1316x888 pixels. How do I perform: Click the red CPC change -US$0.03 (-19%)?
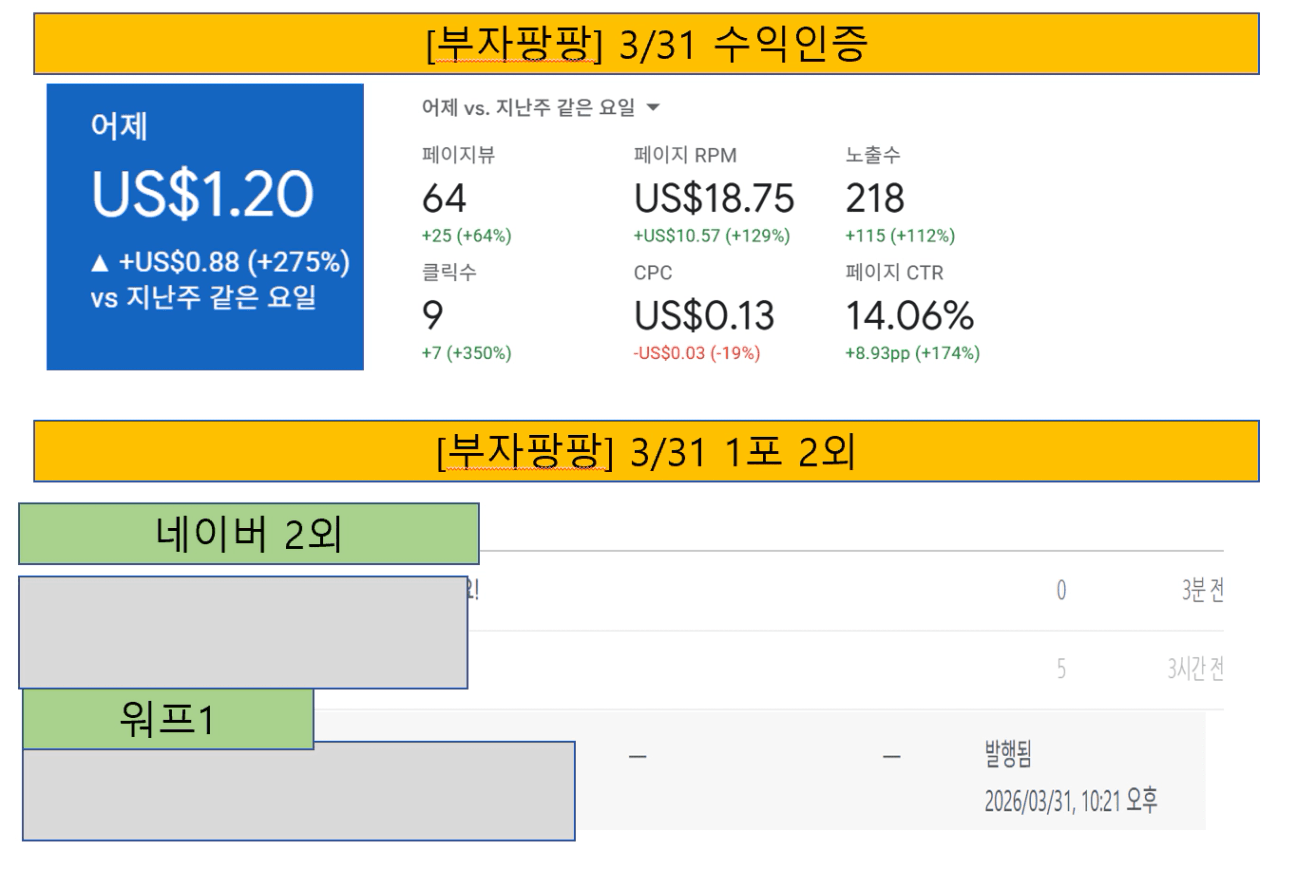pos(697,353)
